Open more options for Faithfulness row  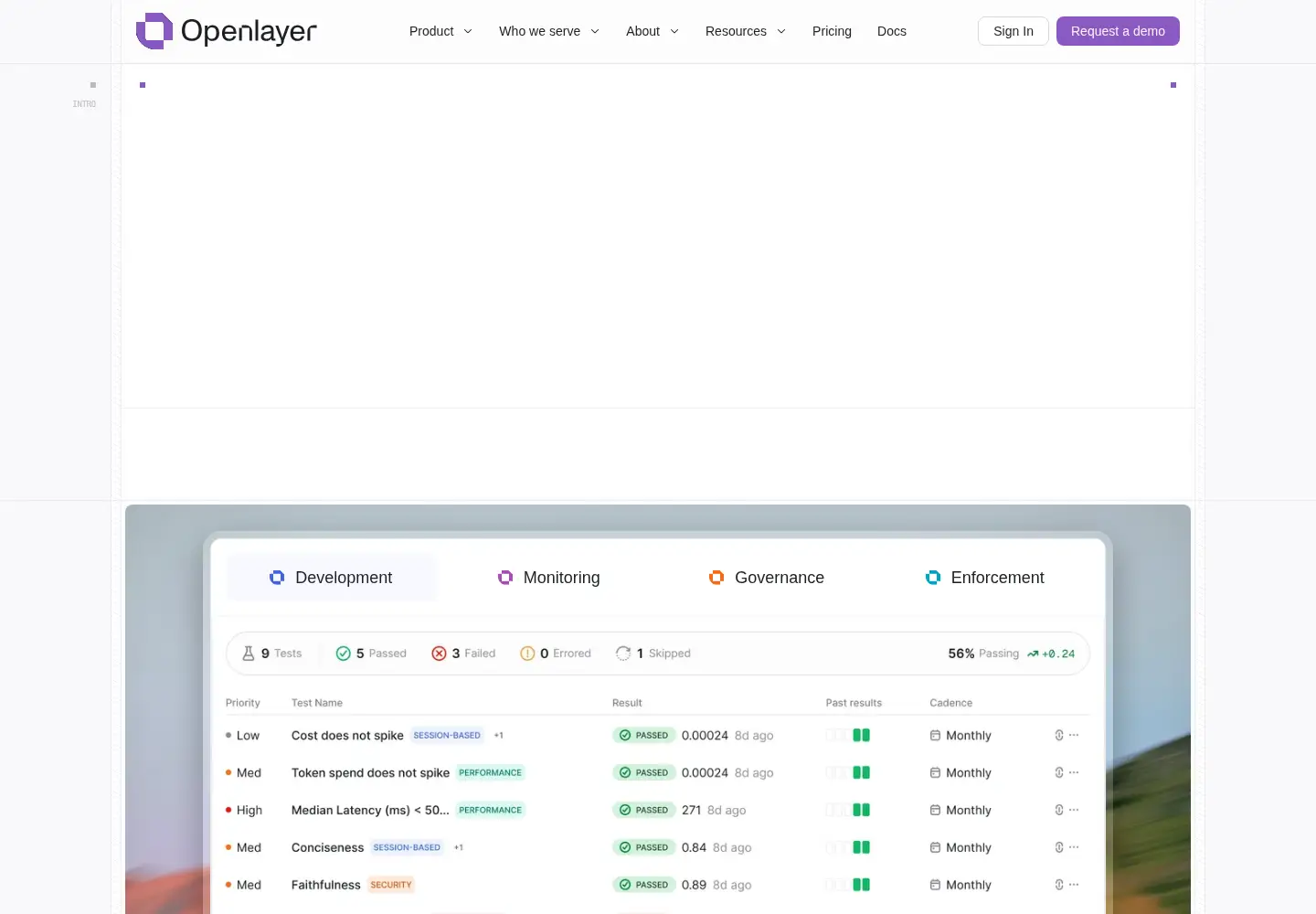pyautogui.click(x=1074, y=885)
